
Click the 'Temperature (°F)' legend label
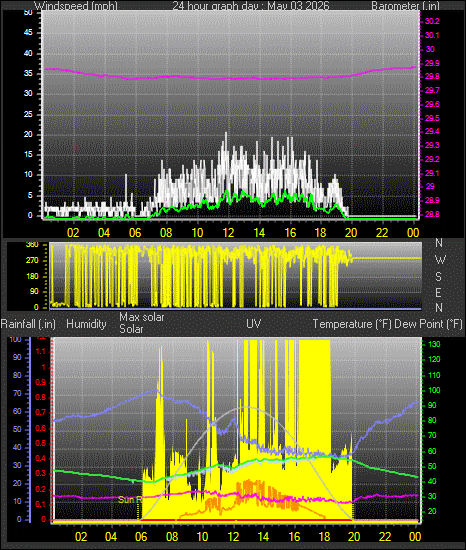click(x=352, y=324)
